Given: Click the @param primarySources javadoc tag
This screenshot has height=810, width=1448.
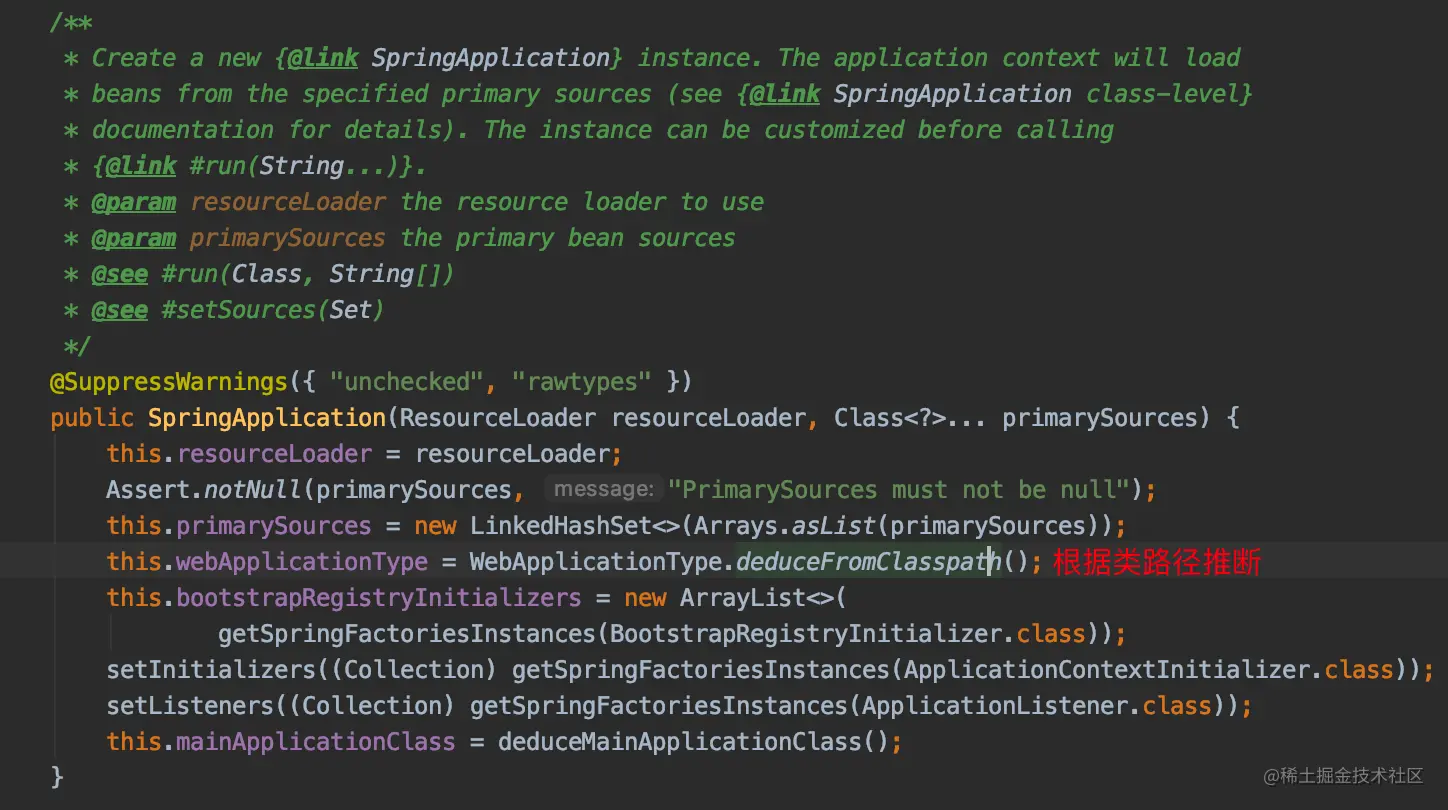Looking at the screenshot, I should [x=239, y=238].
